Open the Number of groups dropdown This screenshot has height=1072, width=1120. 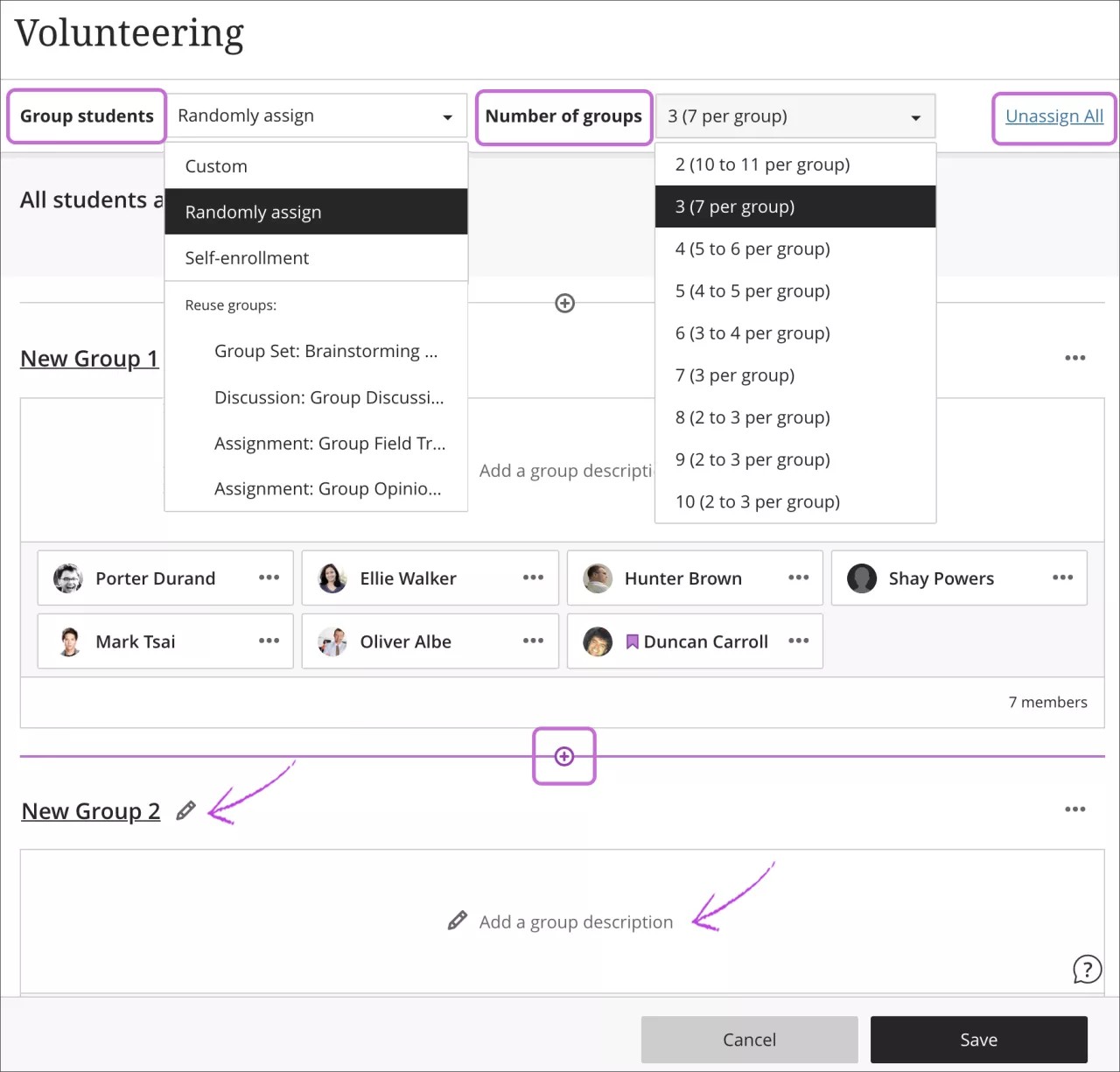pyautogui.click(x=794, y=116)
